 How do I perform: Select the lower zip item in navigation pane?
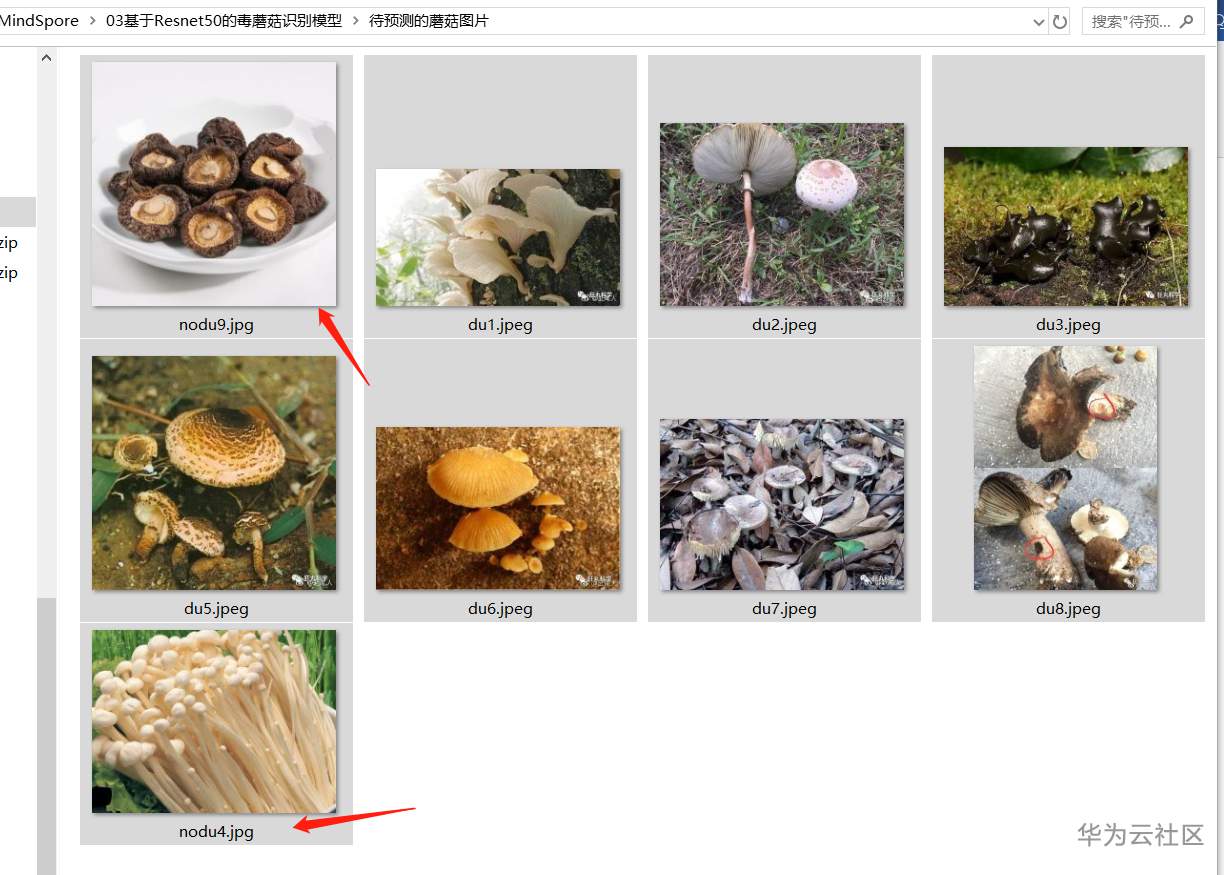[9, 273]
